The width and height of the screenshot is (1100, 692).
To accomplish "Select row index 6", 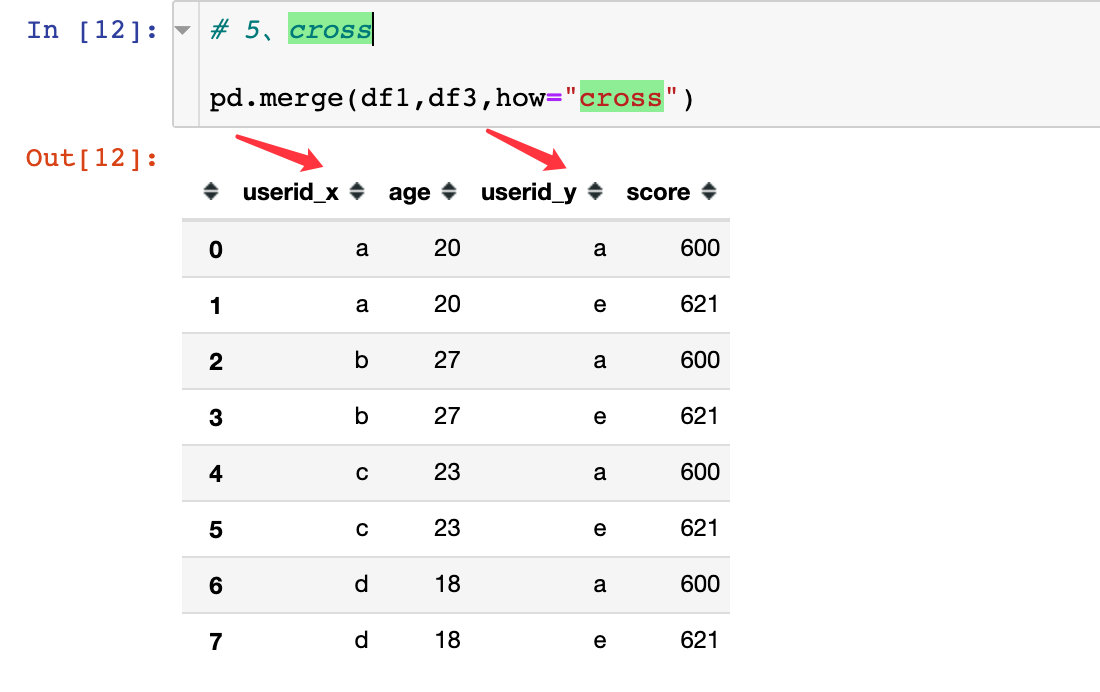I will click(x=215, y=585).
